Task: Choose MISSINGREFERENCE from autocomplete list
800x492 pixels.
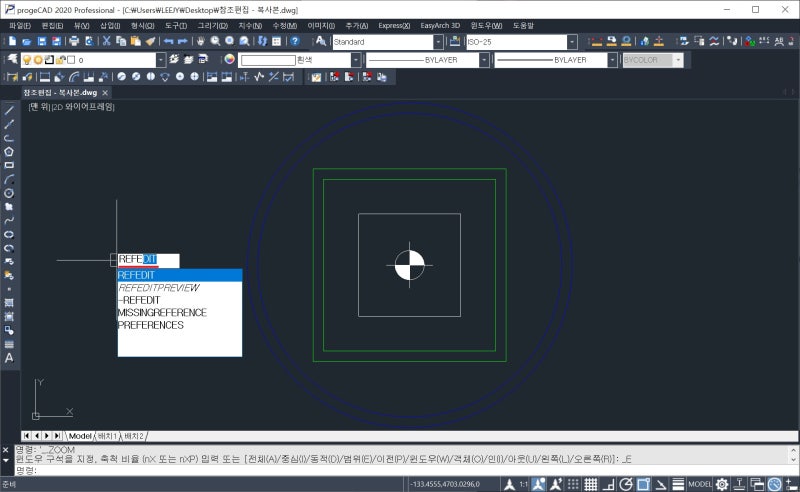Action: (180, 312)
